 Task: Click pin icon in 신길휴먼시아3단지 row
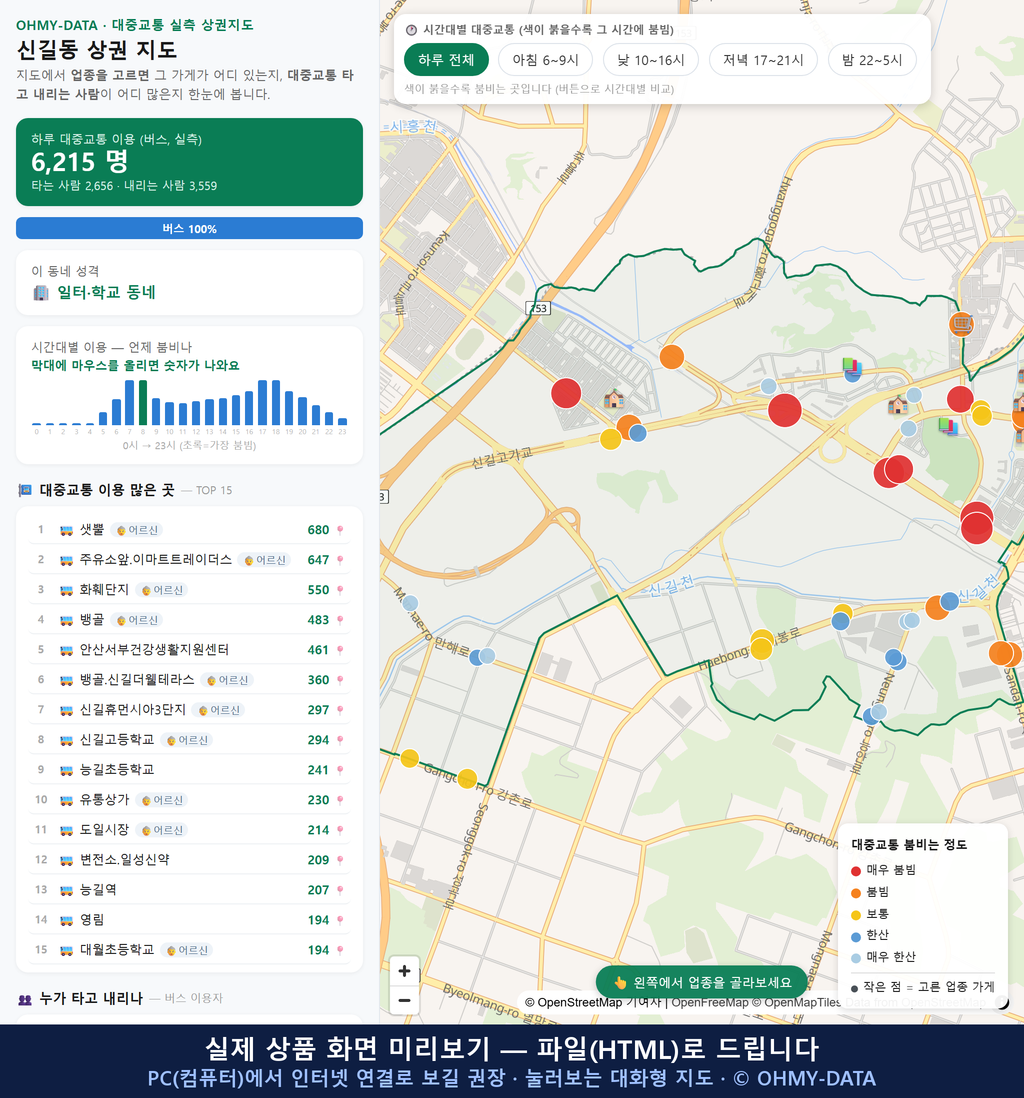[x=340, y=710]
